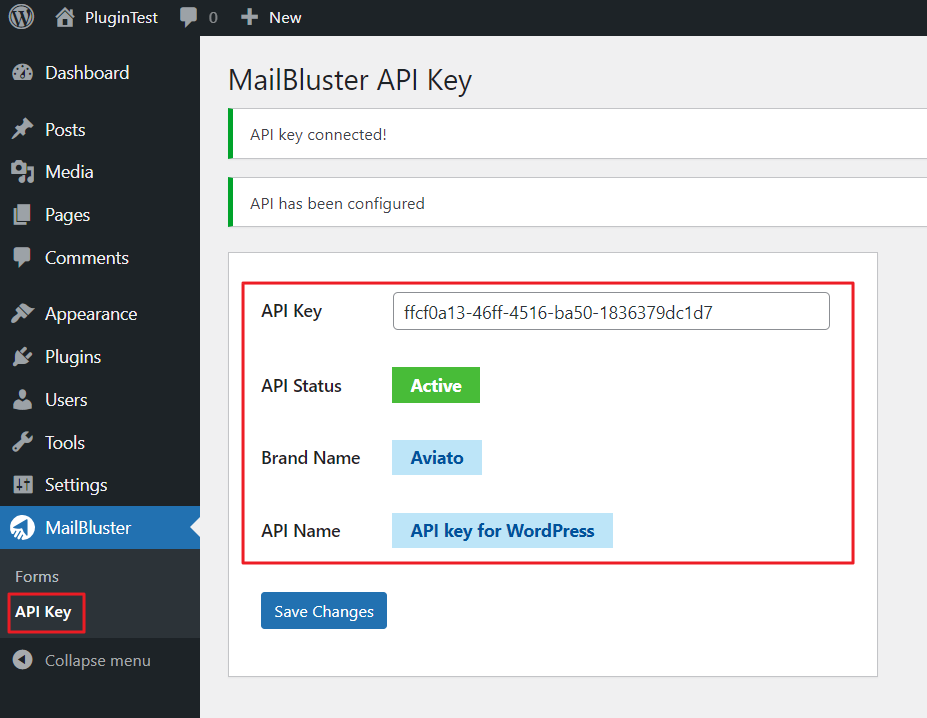927x718 pixels.
Task: Click inside the API Key text field
Action: tap(611, 311)
